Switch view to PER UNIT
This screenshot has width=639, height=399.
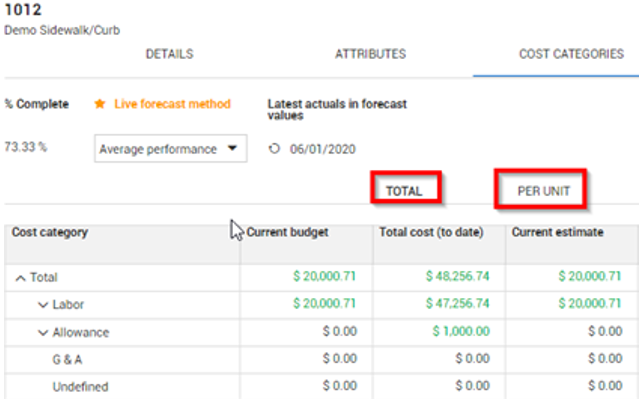(x=544, y=191)
